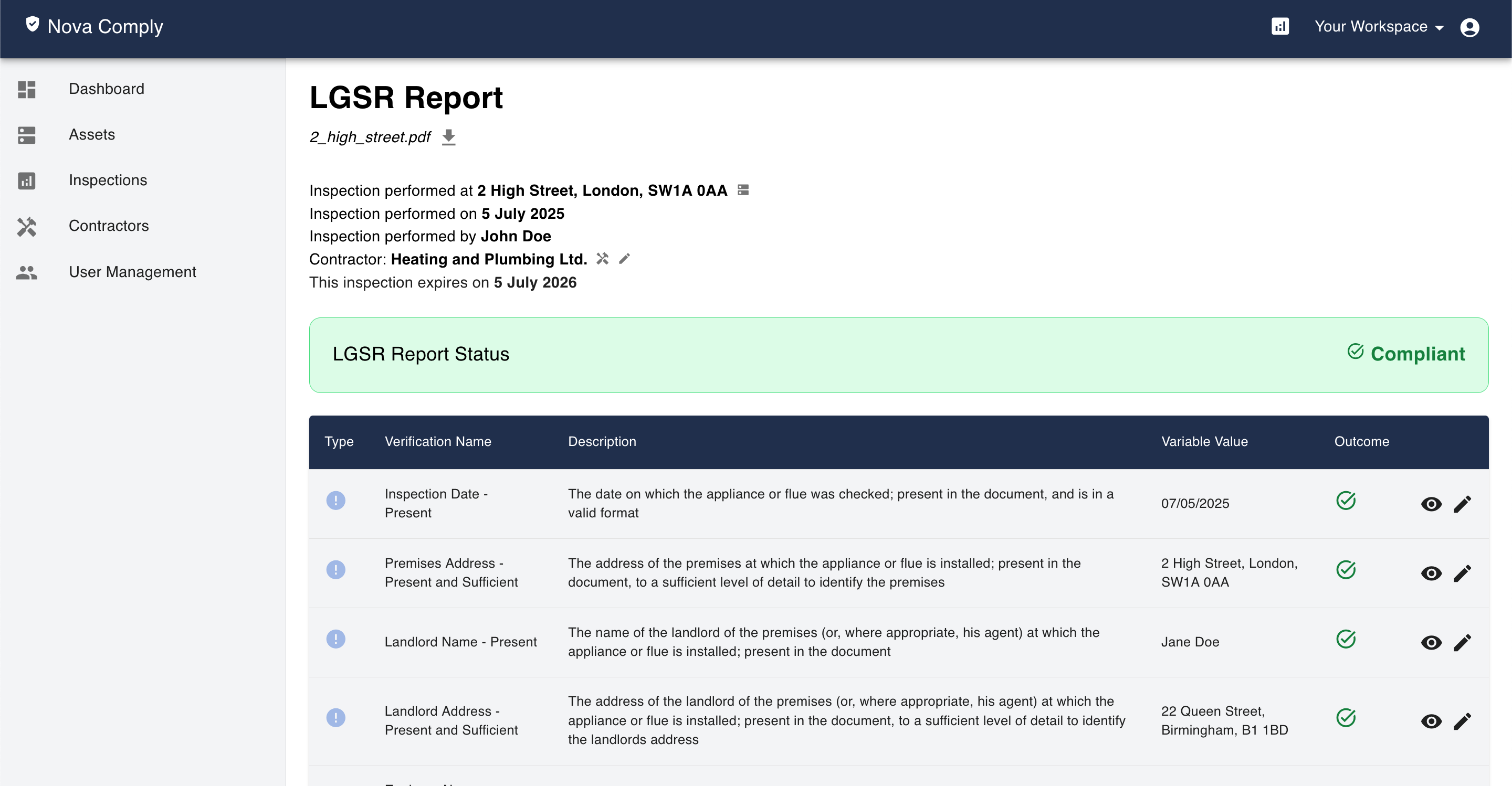Edit the Heating and Plumbing Ltd. contractor

coord(625,258)
